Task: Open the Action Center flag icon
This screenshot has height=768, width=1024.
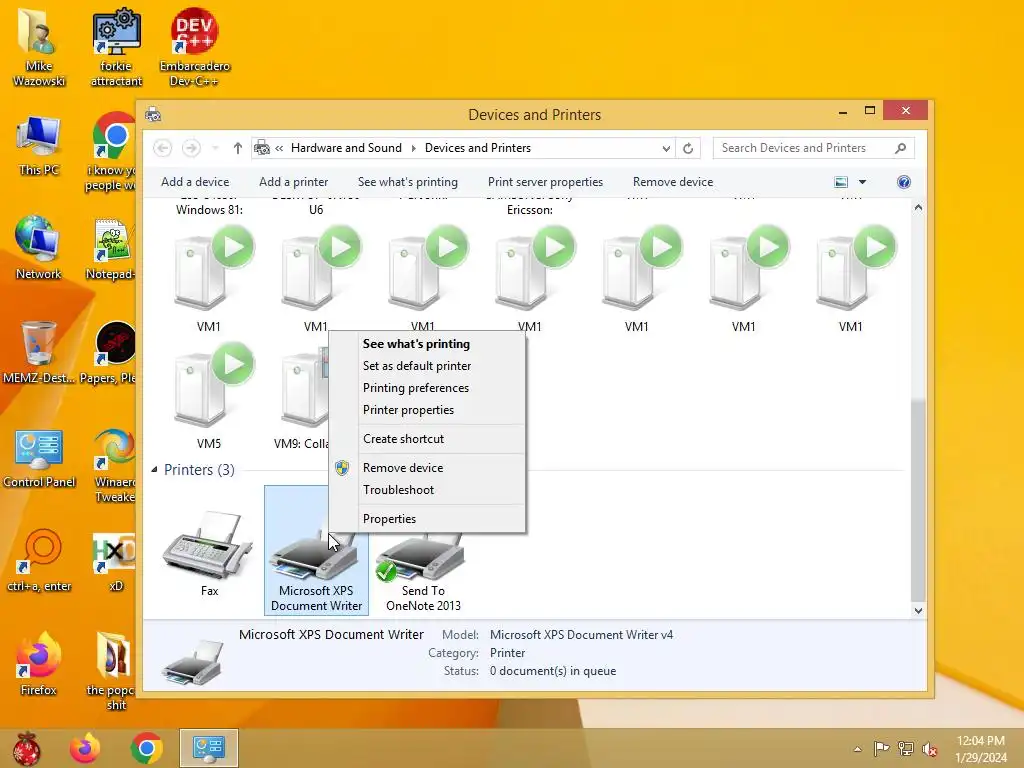Action: pyautogui.click(x=881, y=748)
